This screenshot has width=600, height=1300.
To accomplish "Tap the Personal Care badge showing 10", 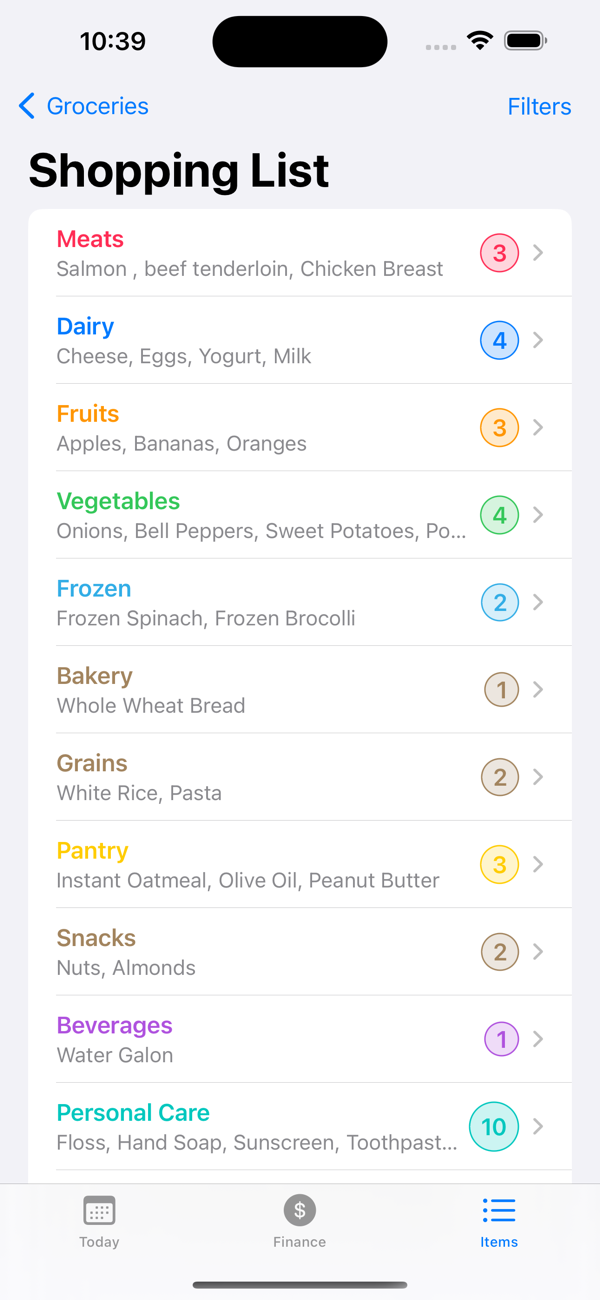I will (494, 1127).
